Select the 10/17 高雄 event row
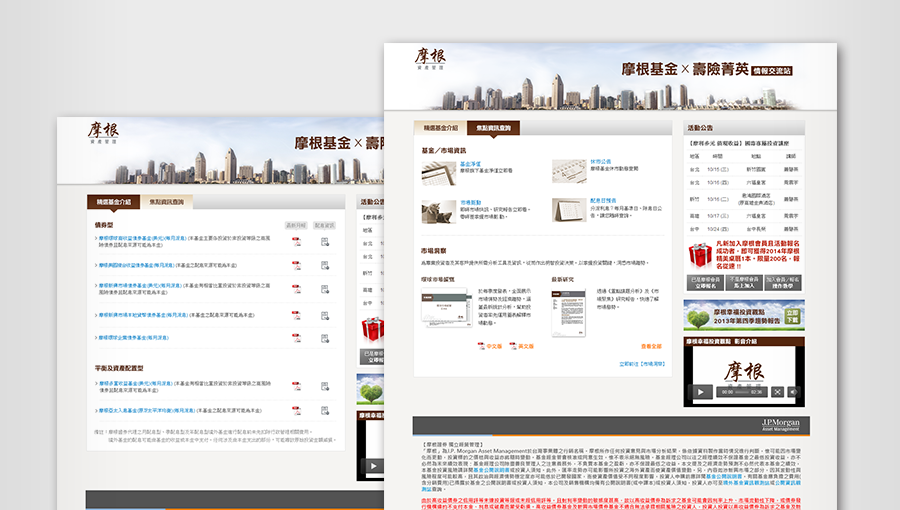The width and height of the screenshot is (900, 510). (x=744, y=216)
